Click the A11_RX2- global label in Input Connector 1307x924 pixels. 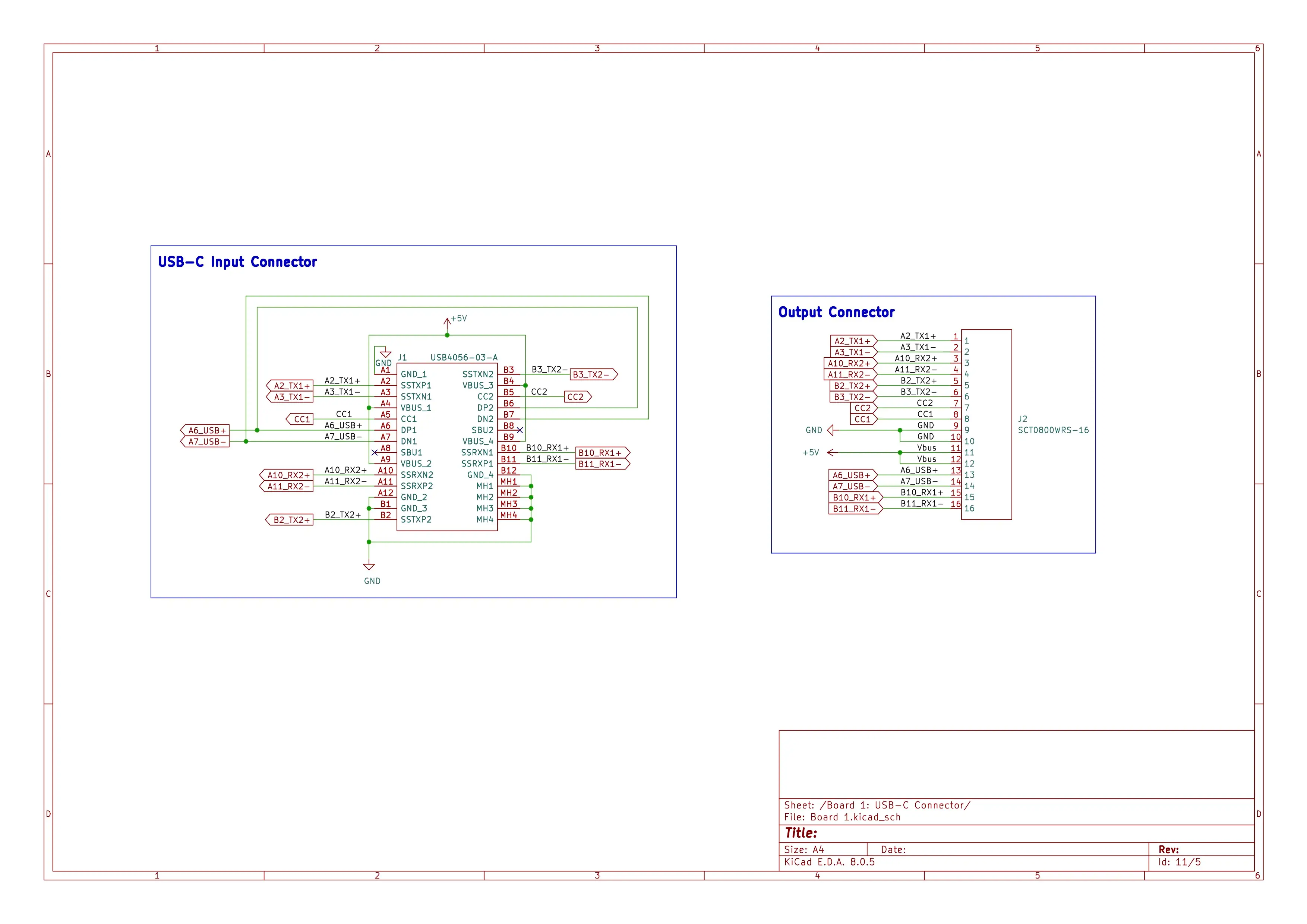pos(286,487)
